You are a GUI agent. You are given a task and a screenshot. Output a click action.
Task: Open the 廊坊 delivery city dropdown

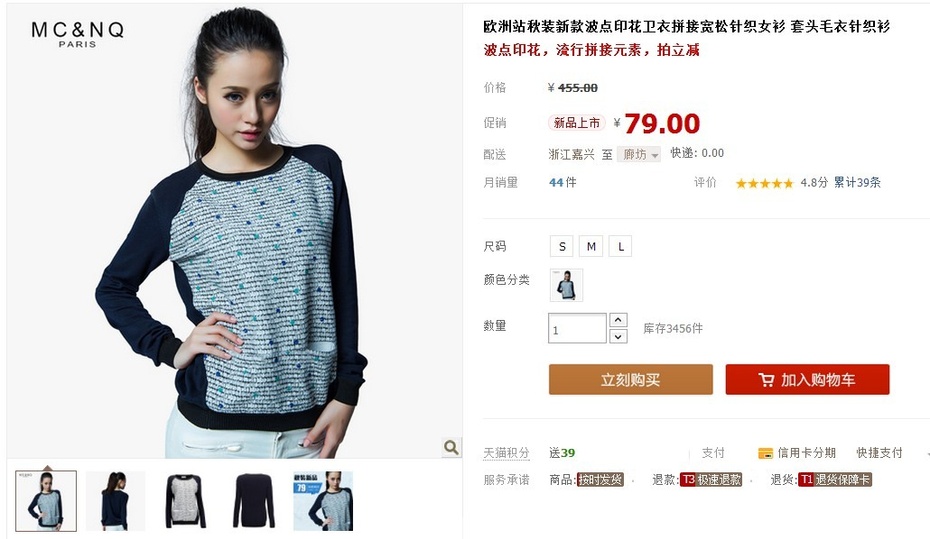tap(639, 155)
